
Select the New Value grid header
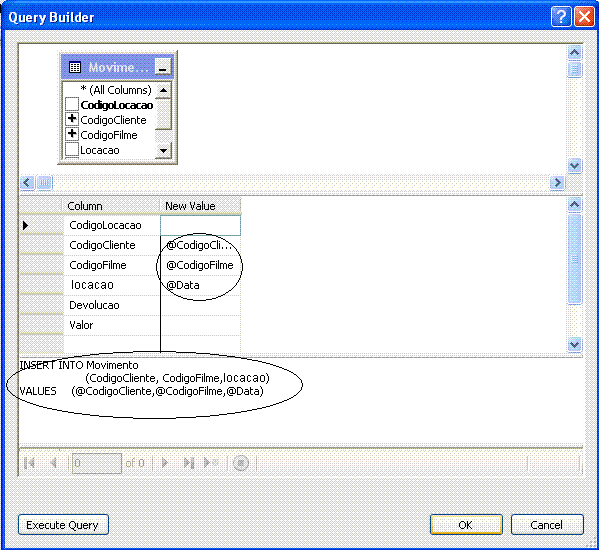(200, 206)
